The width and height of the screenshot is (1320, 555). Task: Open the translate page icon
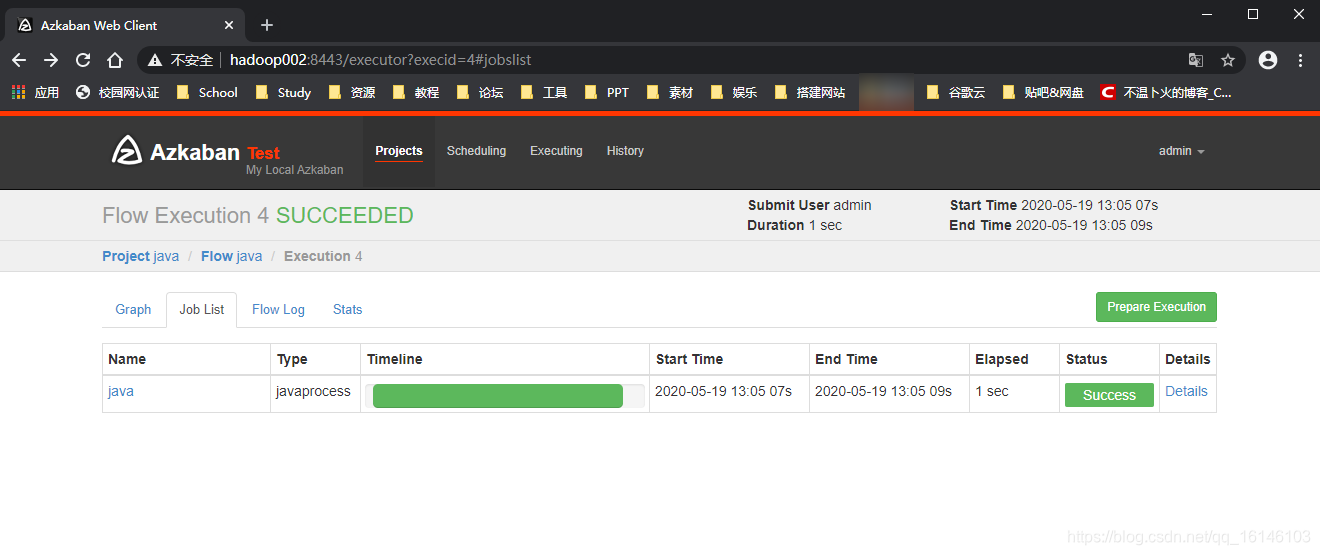1196,60
